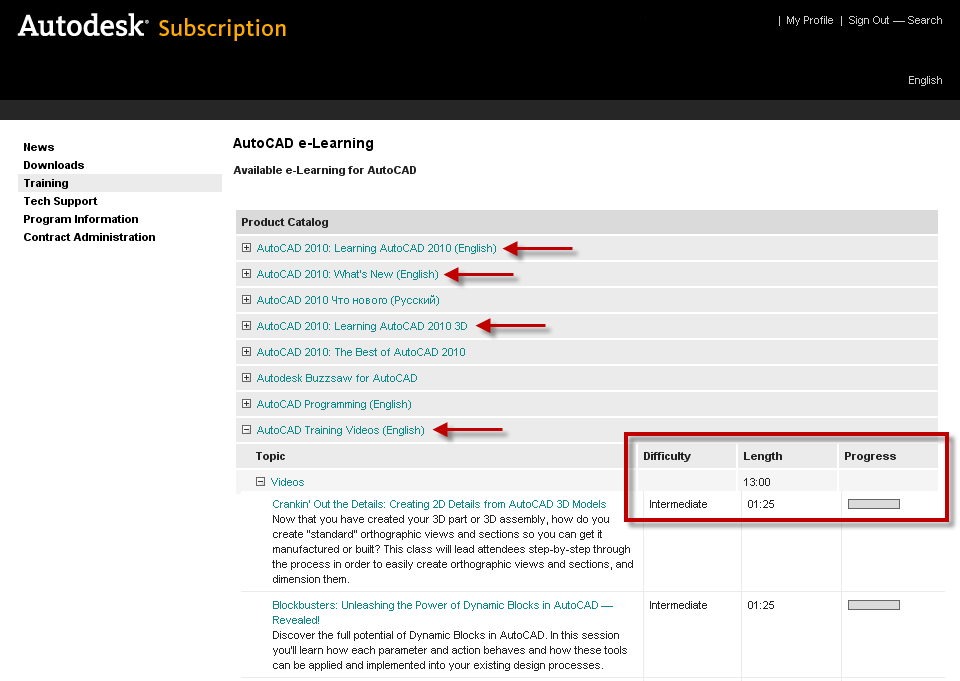The height and width of the screenshot is (681, 960).
Task: Expand Autodesk Buzzsaw for AutoCAD plus icon
Action: click(x=246, y=378)
